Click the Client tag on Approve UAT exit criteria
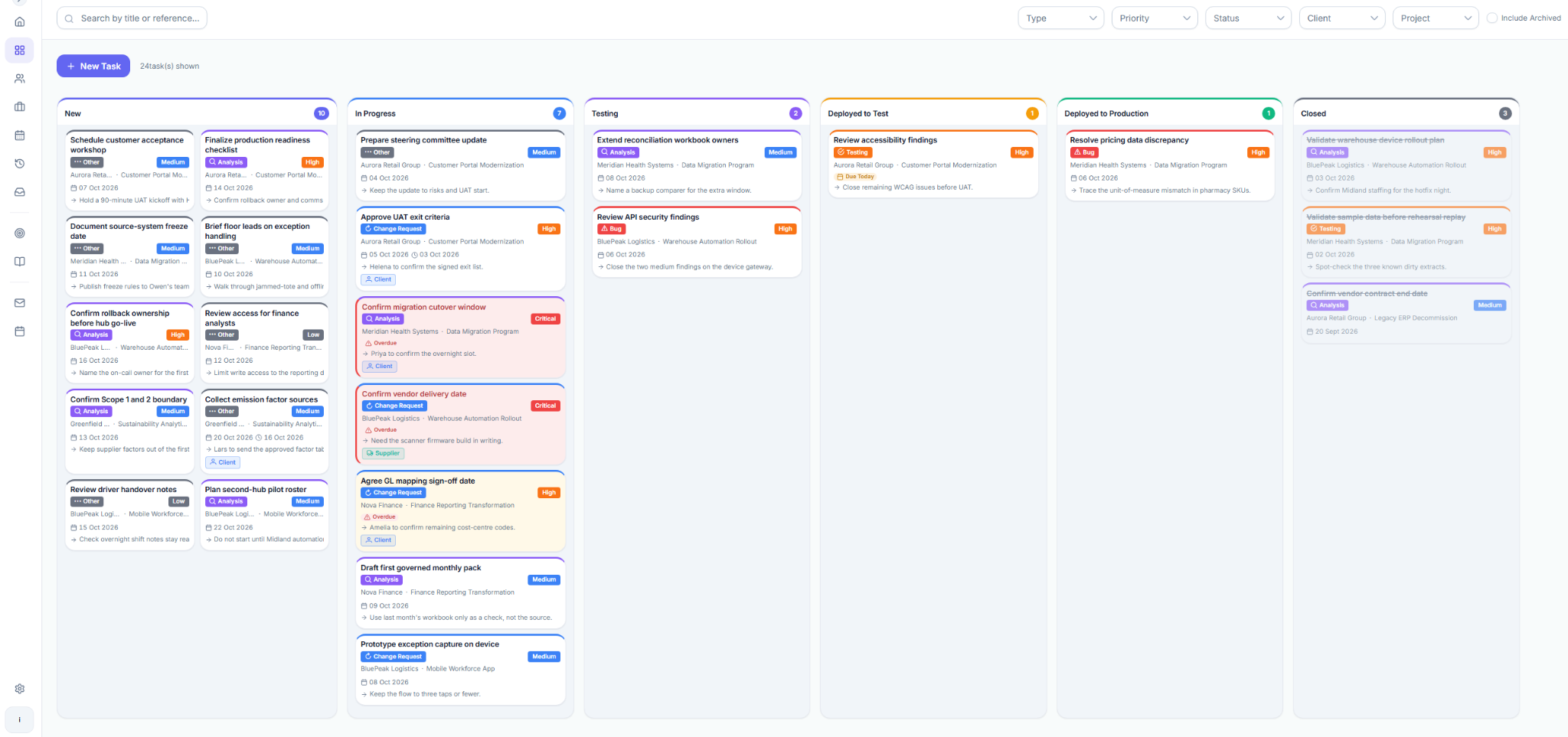 (x=378, y=279)
